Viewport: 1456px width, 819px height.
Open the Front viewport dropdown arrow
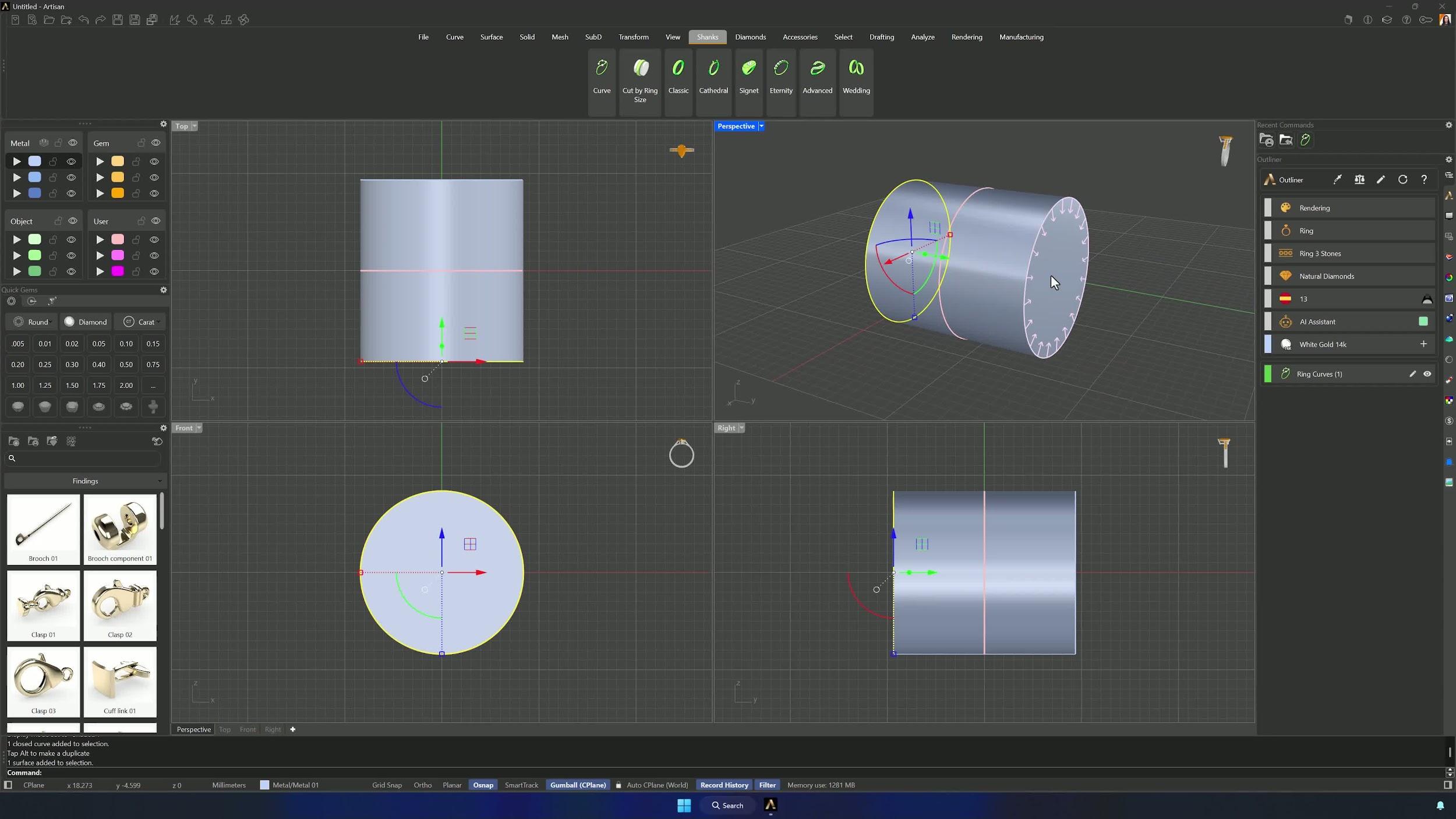click(199, 428)
